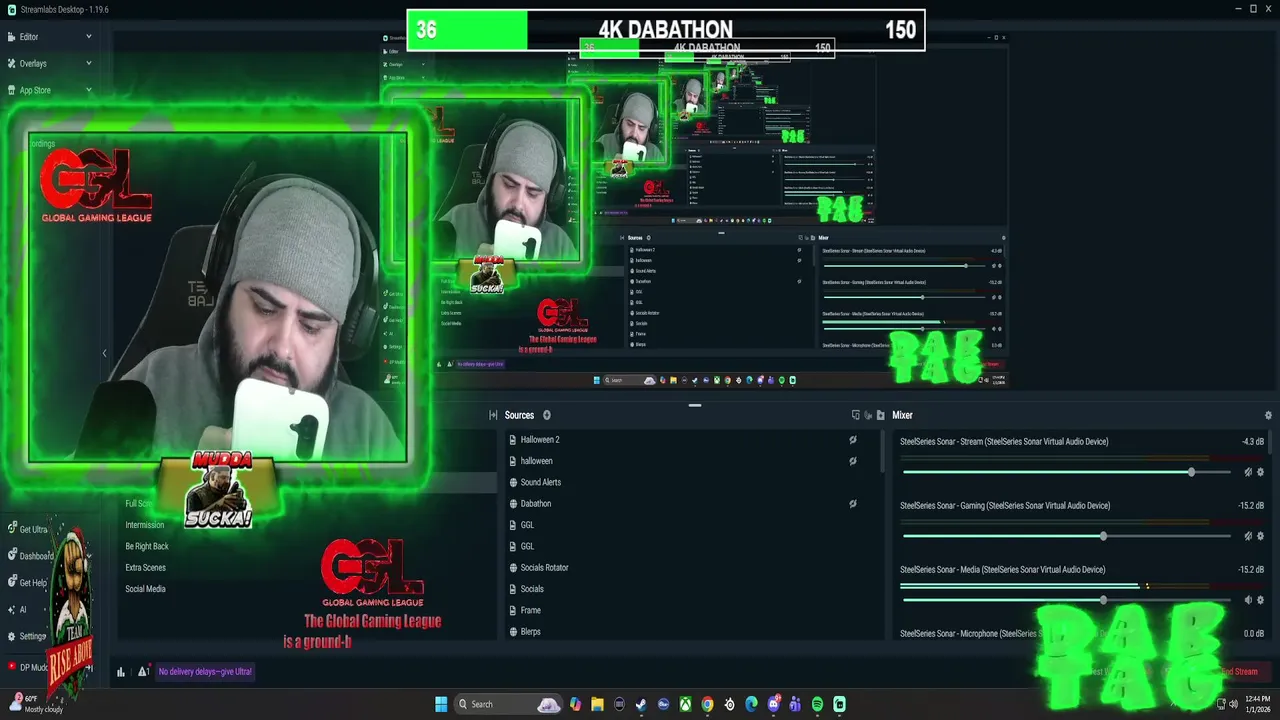Select the Intermission scene
Image resolution: width=1280 pixels, height=720 pixels.
click(x=145, y=525)
